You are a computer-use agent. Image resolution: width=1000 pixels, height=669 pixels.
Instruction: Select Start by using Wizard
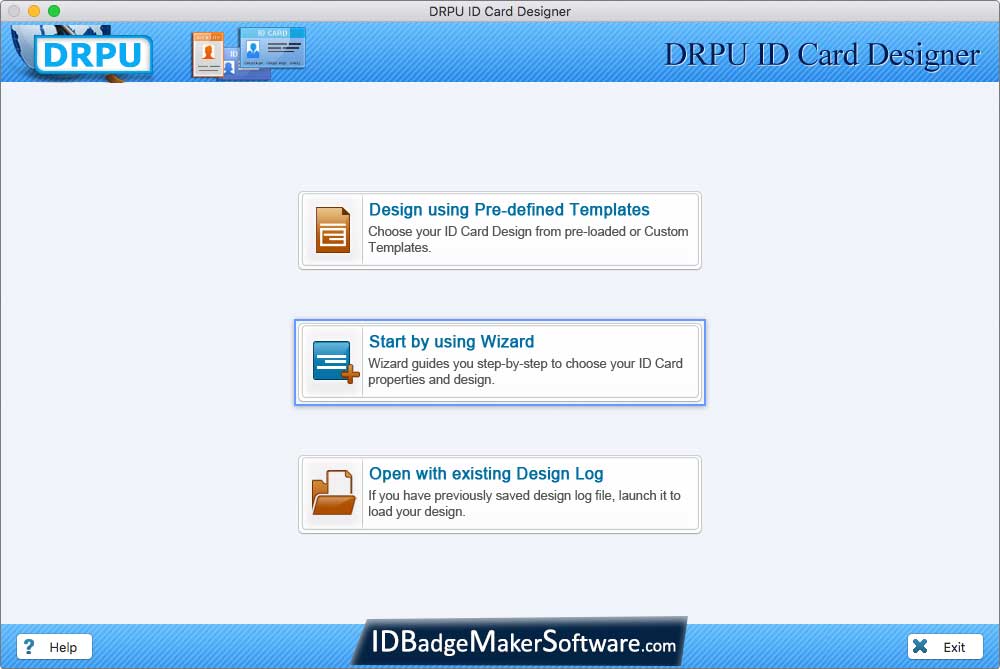point(500,362)
